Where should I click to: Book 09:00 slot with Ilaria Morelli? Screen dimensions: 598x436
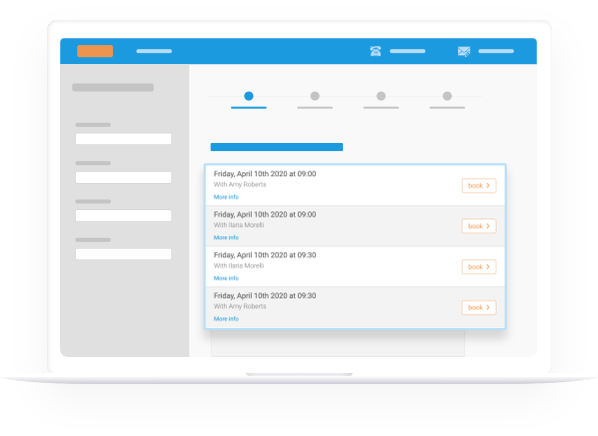click(479, 226)
